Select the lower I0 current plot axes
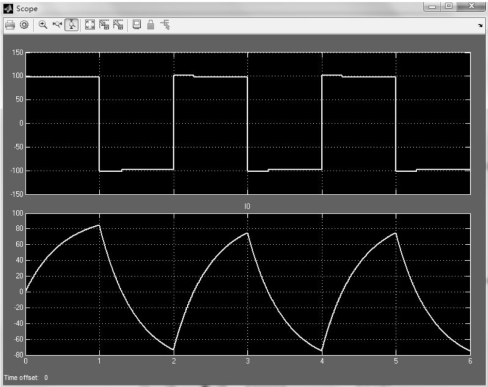488x387 pixels. coord(248,284)
